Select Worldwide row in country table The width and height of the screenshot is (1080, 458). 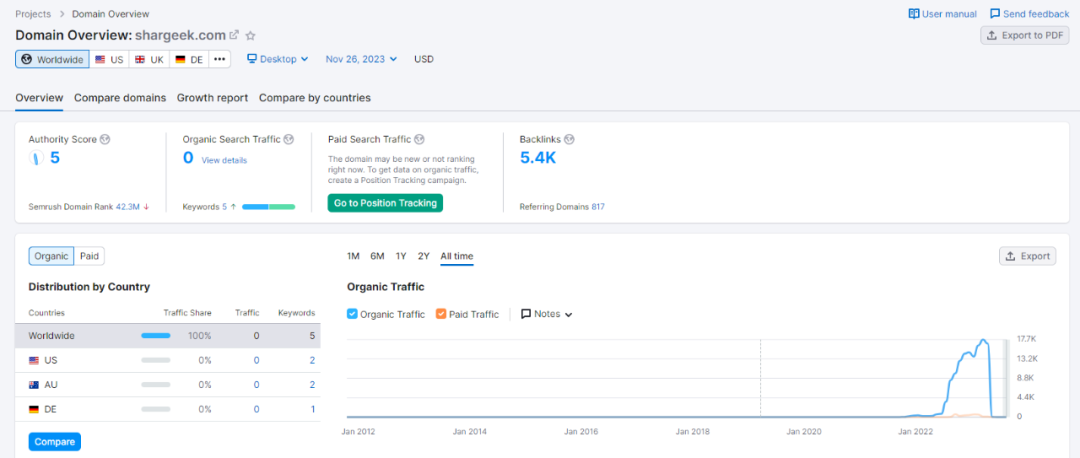click(x=168, y=335)
